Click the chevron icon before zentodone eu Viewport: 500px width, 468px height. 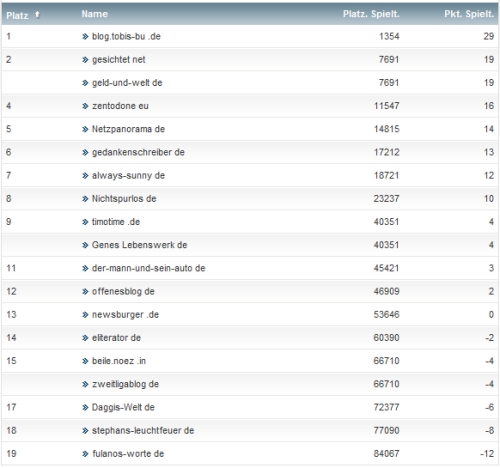pyautogui.click(x=85, y=106)
